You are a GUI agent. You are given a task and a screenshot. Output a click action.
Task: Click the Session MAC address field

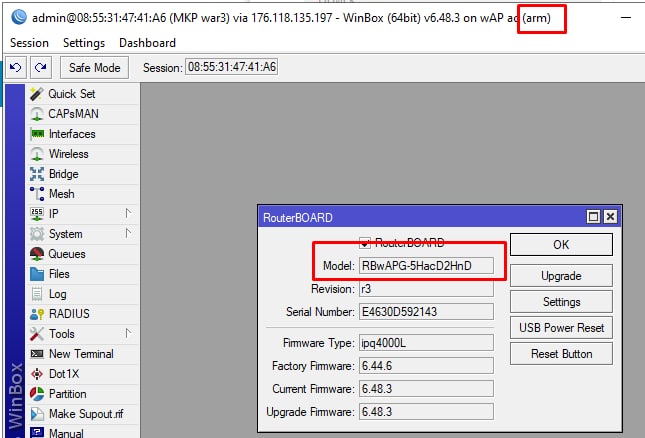point(232,67)
